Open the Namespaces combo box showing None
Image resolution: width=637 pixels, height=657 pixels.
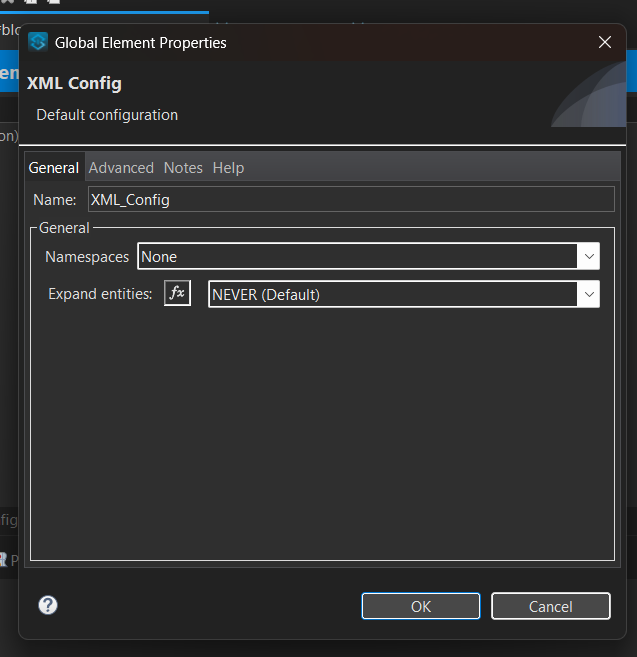pyautogui.click(x=356, y=257)
